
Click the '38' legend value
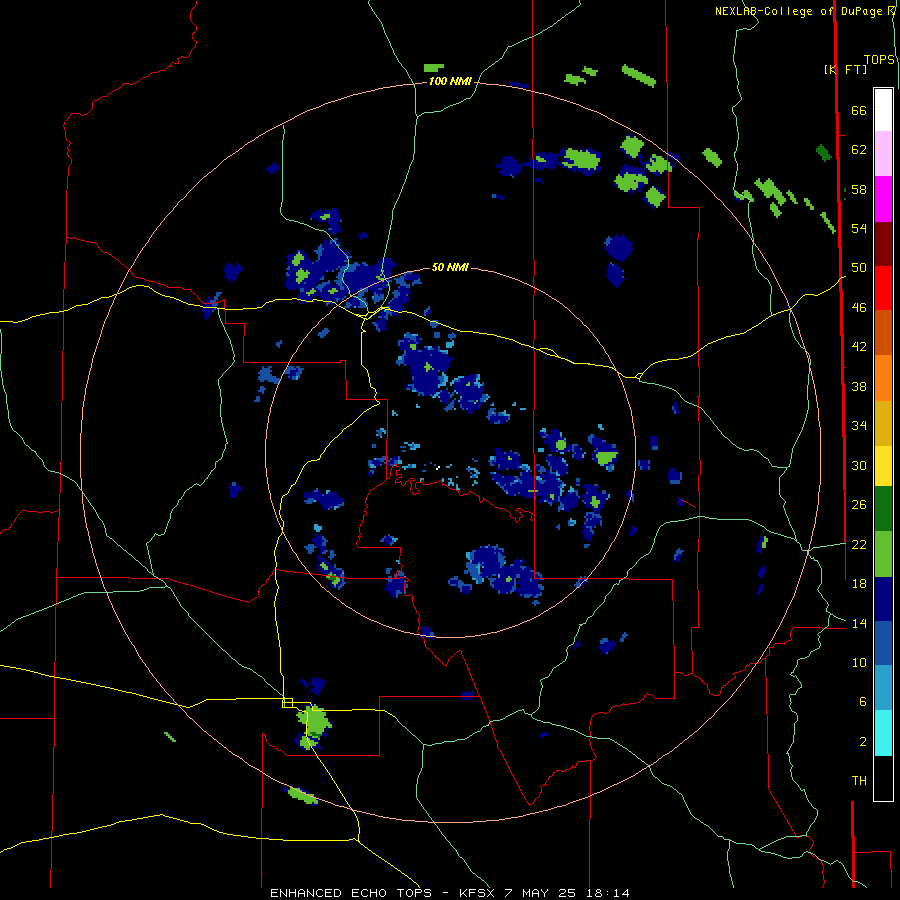tap(859, 386)
